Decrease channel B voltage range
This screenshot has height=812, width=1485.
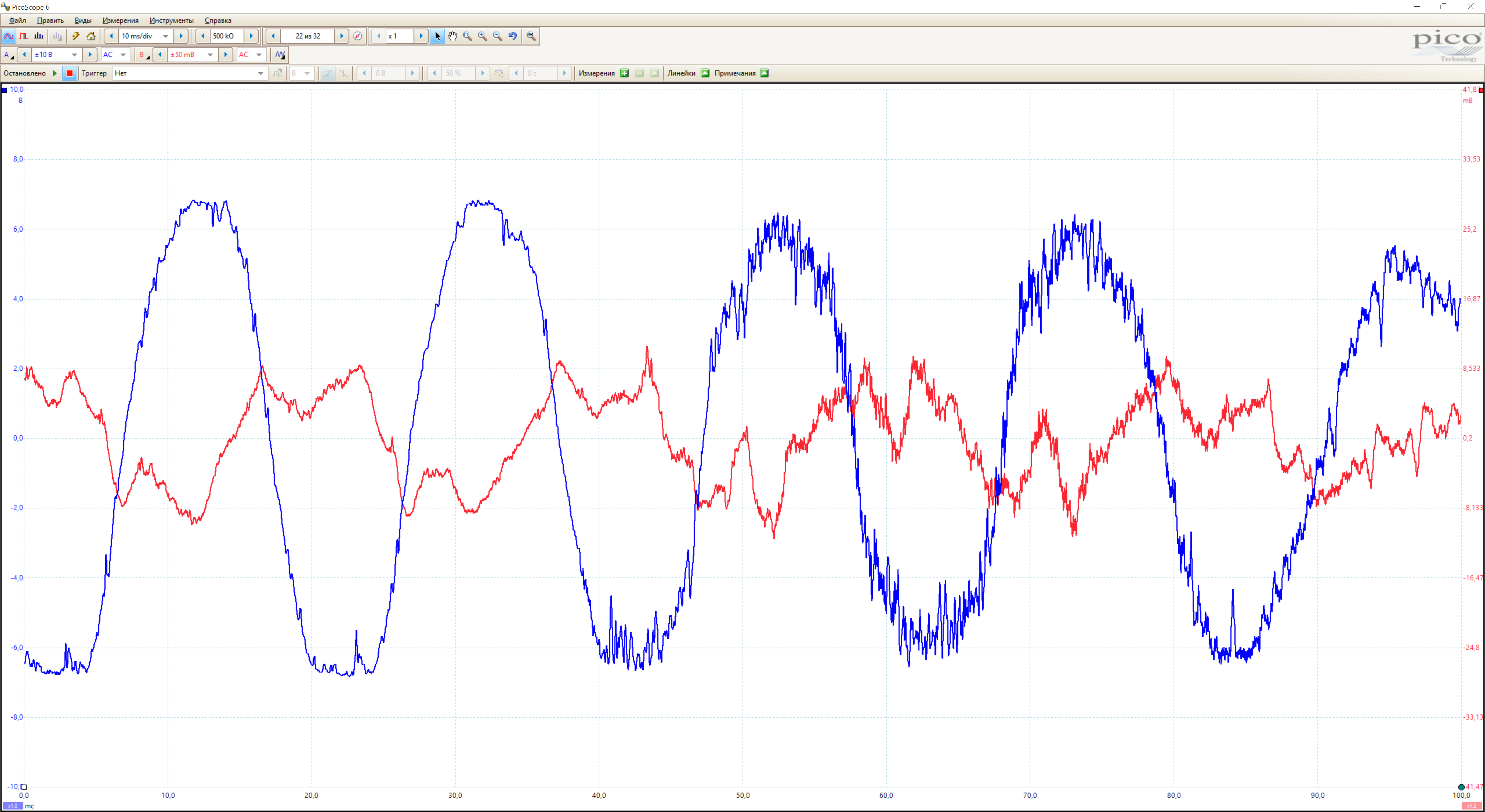click(x=160, y=55)
